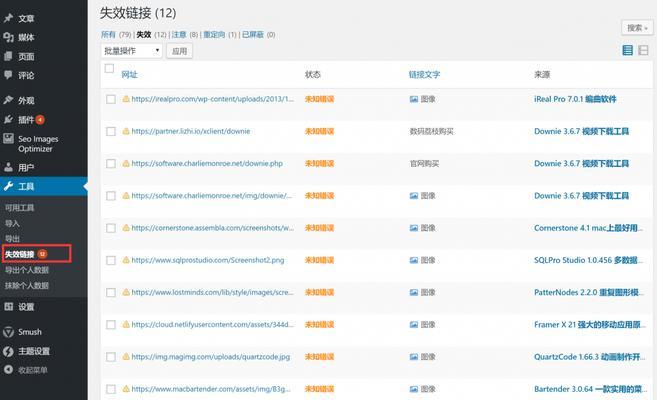
Task: Click the 插件 plug icon
Action: (x=8, y=119)
